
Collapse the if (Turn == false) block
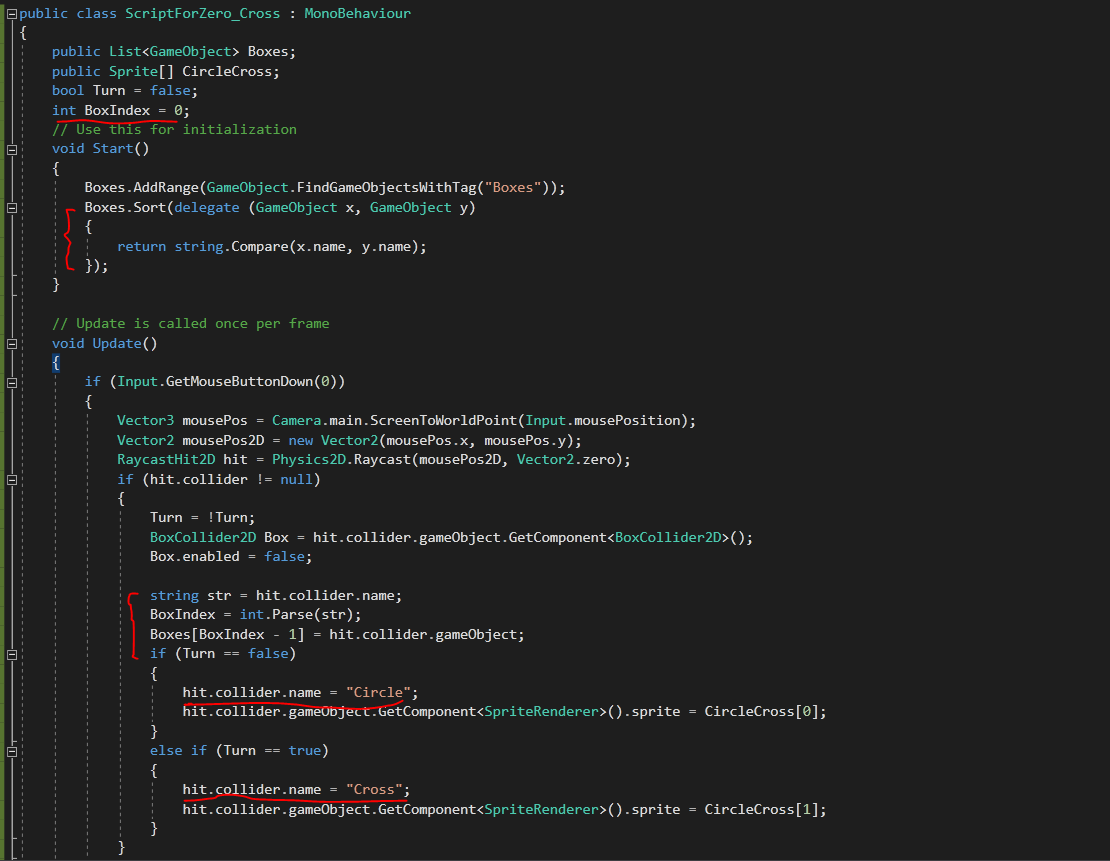pyautogui.click(x=11, y=655)
